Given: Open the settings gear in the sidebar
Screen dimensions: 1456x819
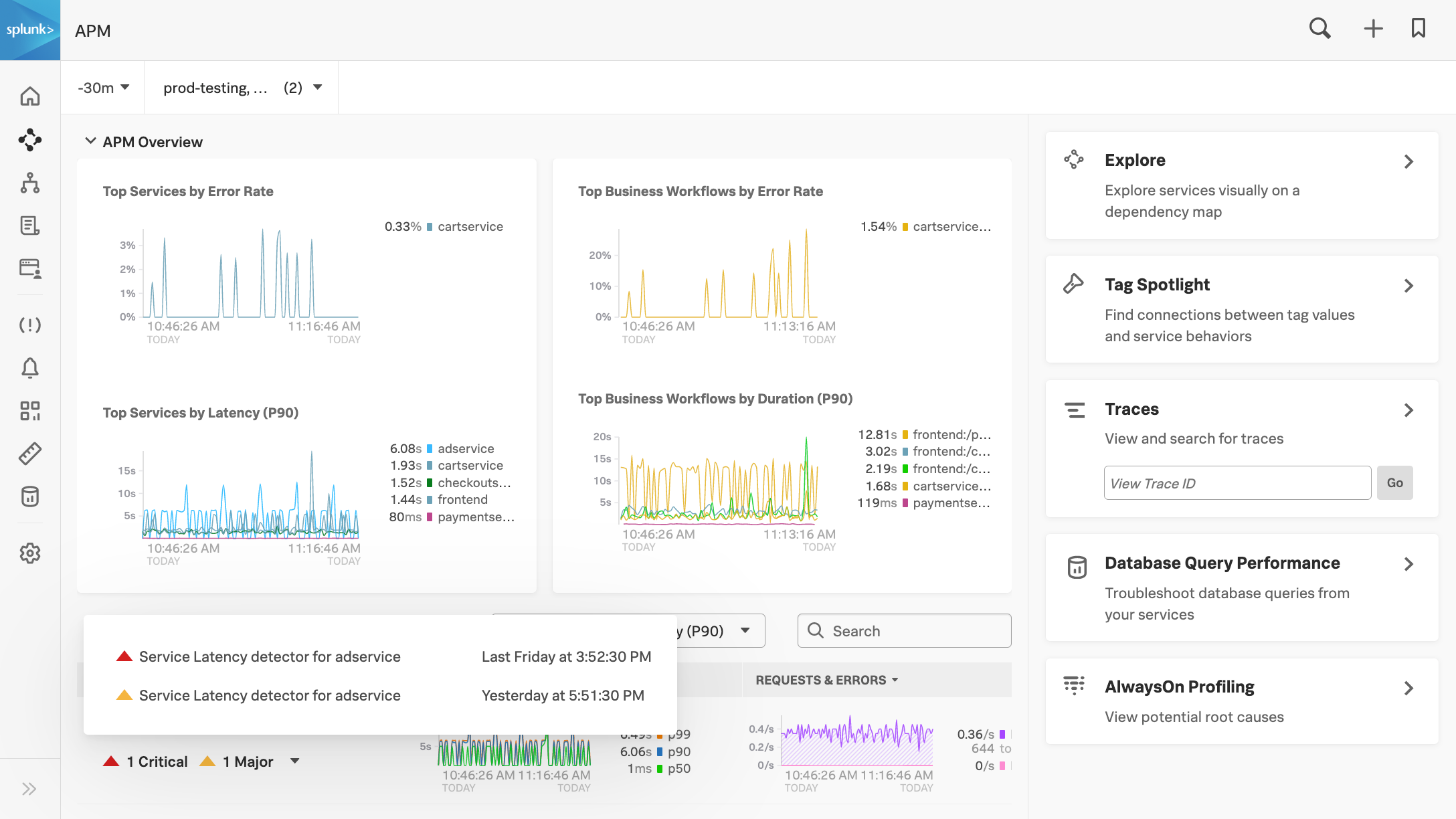Looking at the screenshot, I should click(30, 553).
